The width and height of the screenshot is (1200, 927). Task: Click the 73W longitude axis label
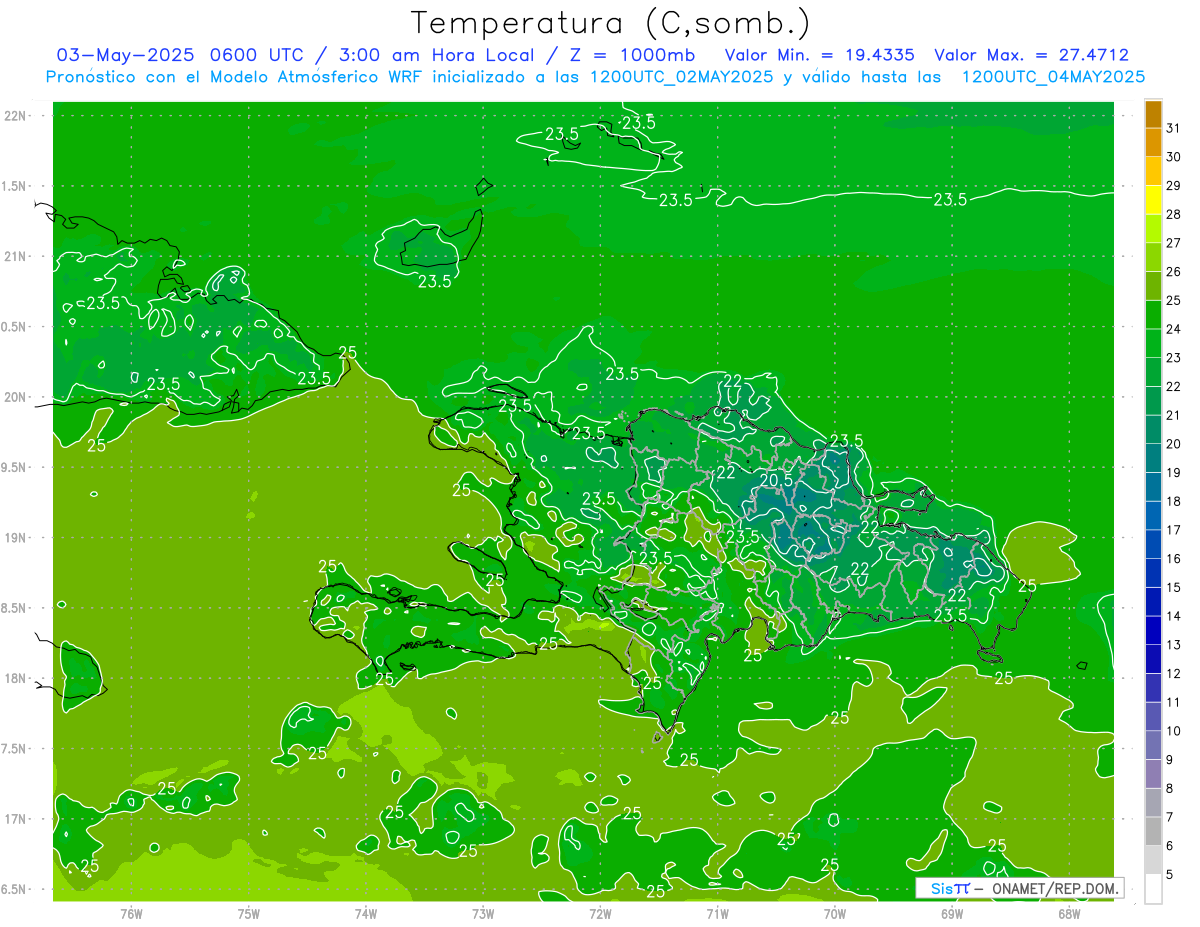pyautogui.click(x=483, y=913)
